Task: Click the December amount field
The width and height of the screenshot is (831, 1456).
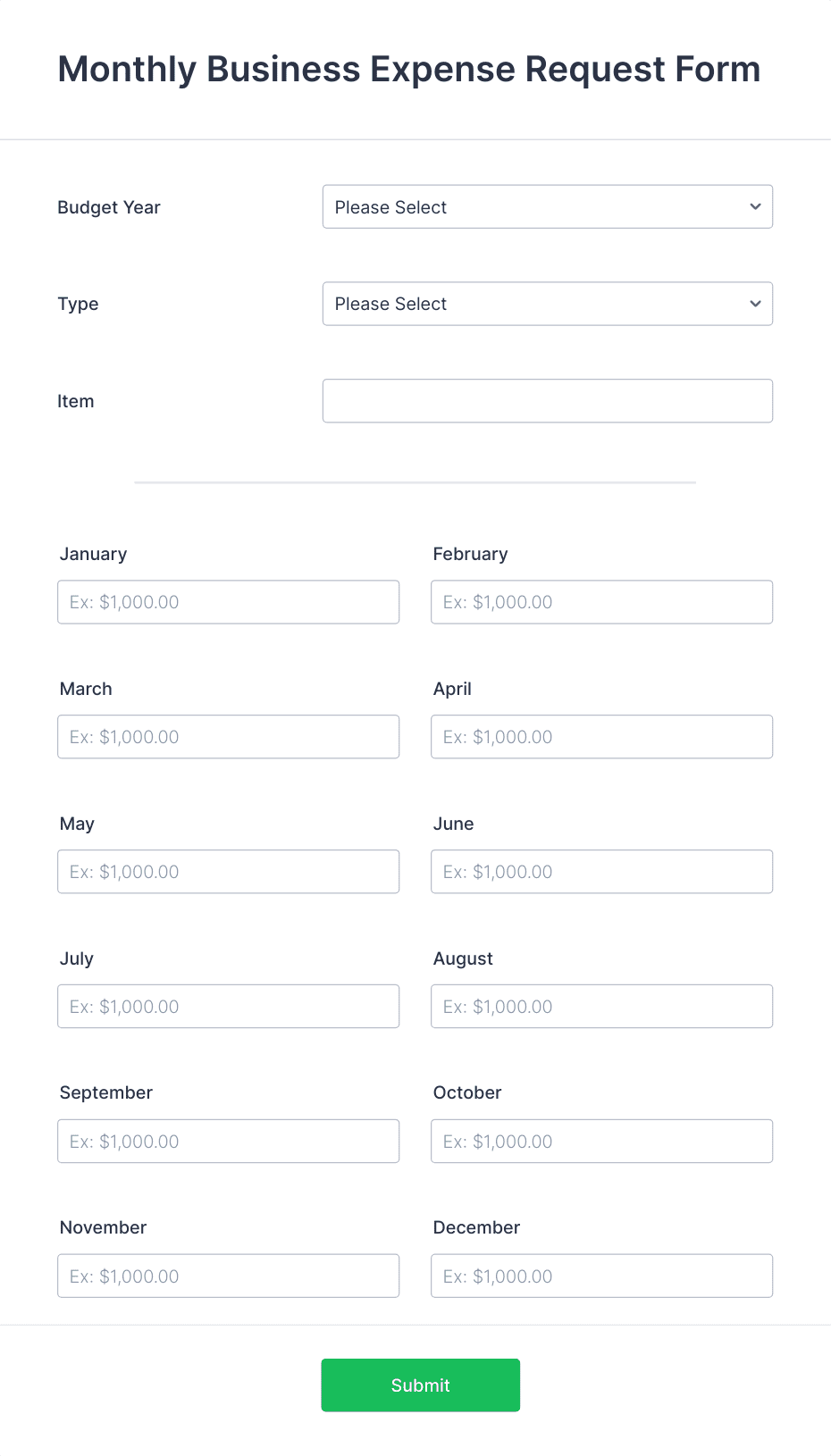Action: tap(600, 1276)
